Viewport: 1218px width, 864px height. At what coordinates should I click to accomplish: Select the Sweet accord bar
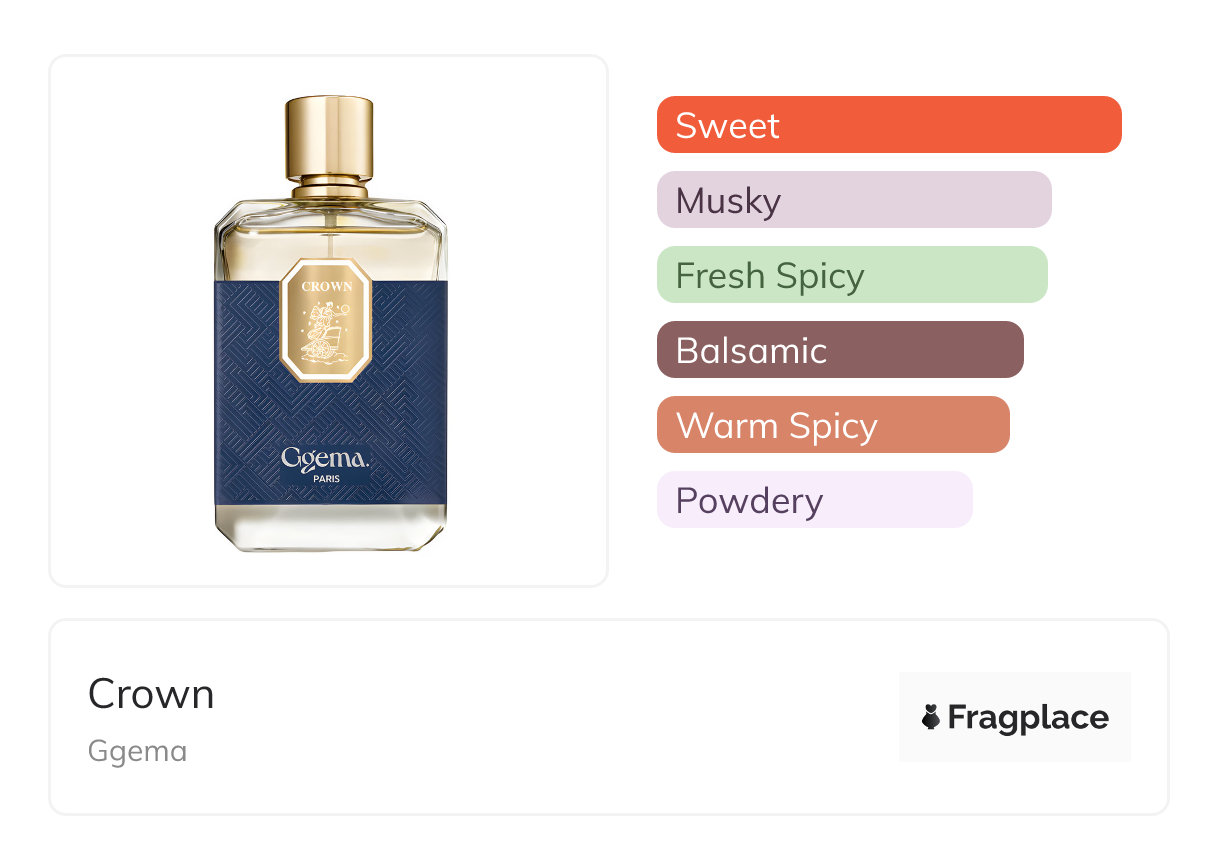(x=889, y=125)
